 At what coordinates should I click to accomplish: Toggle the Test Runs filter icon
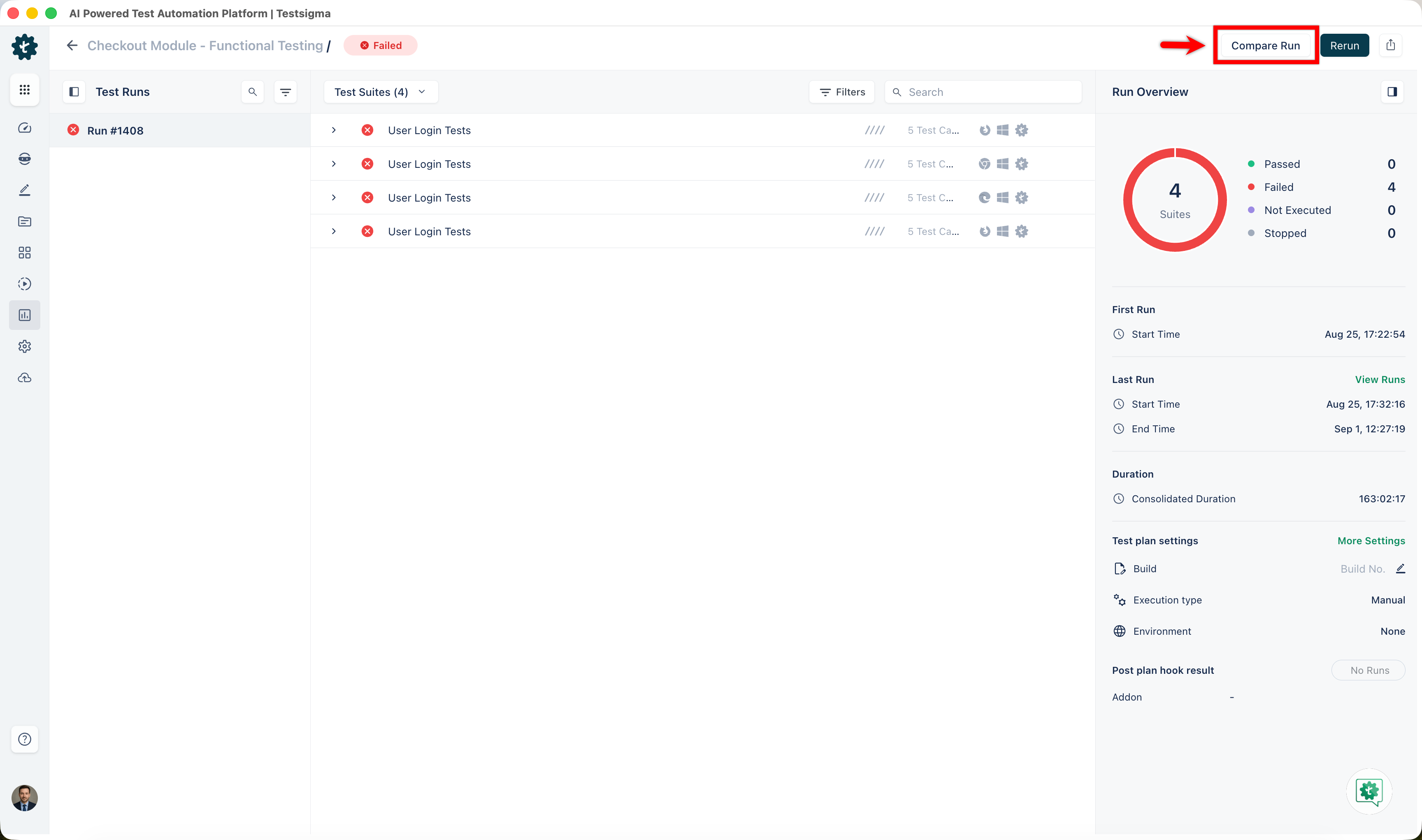(285, 92)
